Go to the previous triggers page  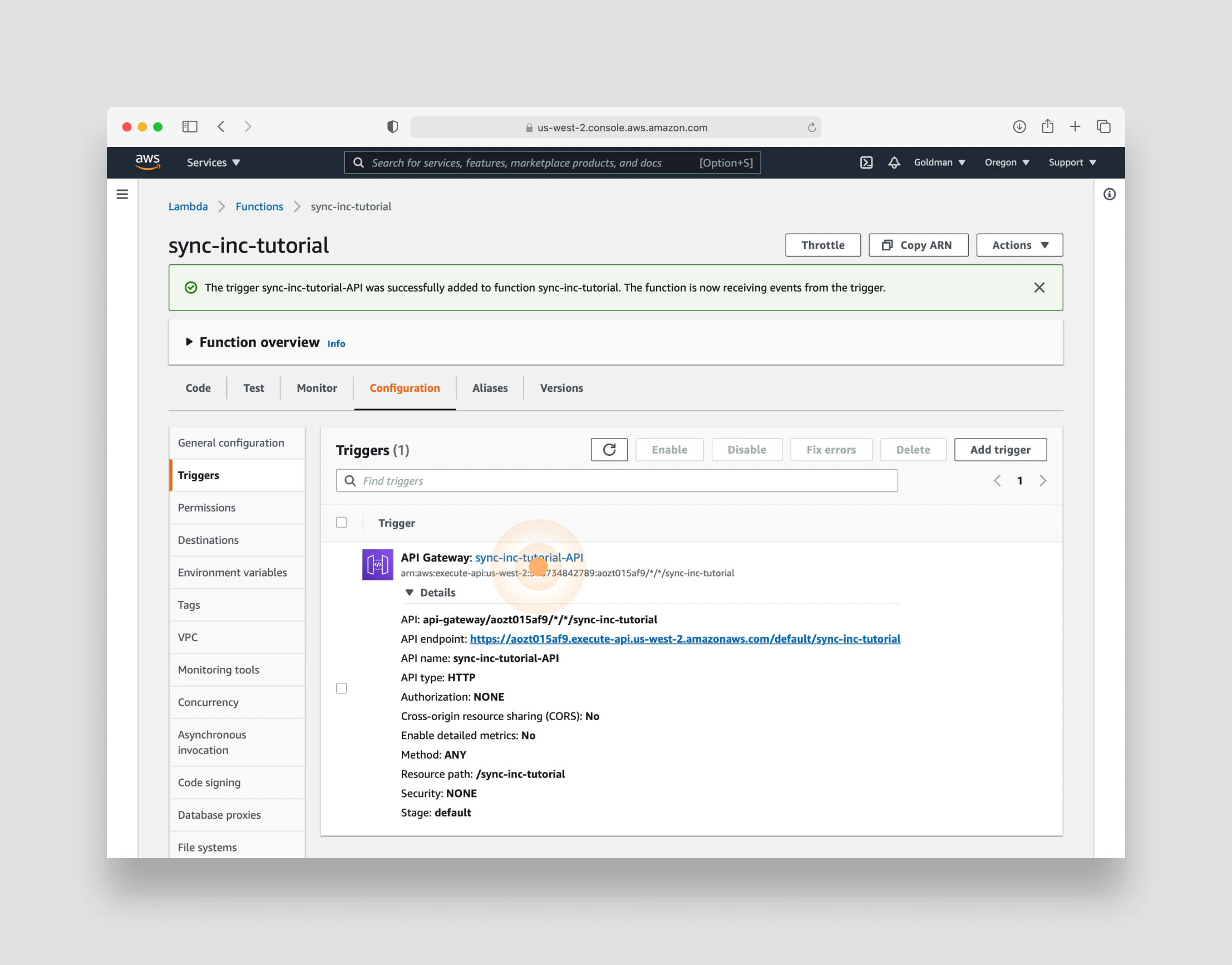997,481
